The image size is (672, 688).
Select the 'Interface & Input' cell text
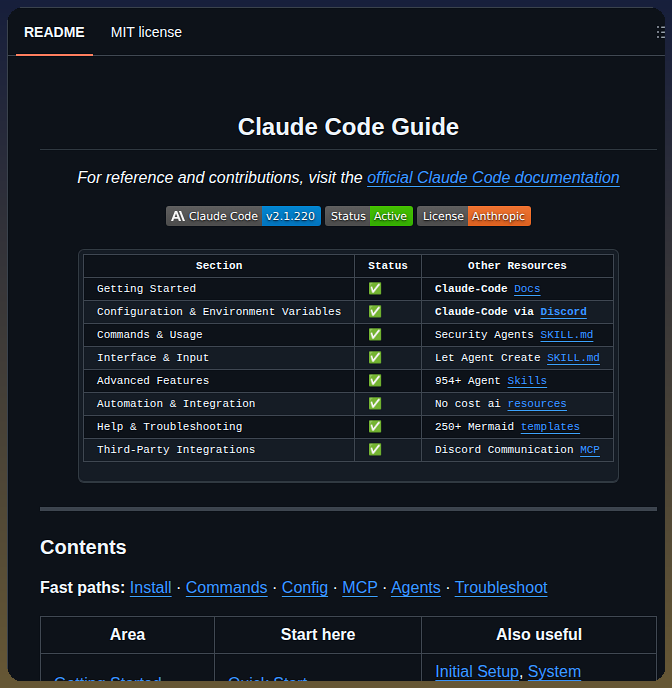(x=153, y=358)
